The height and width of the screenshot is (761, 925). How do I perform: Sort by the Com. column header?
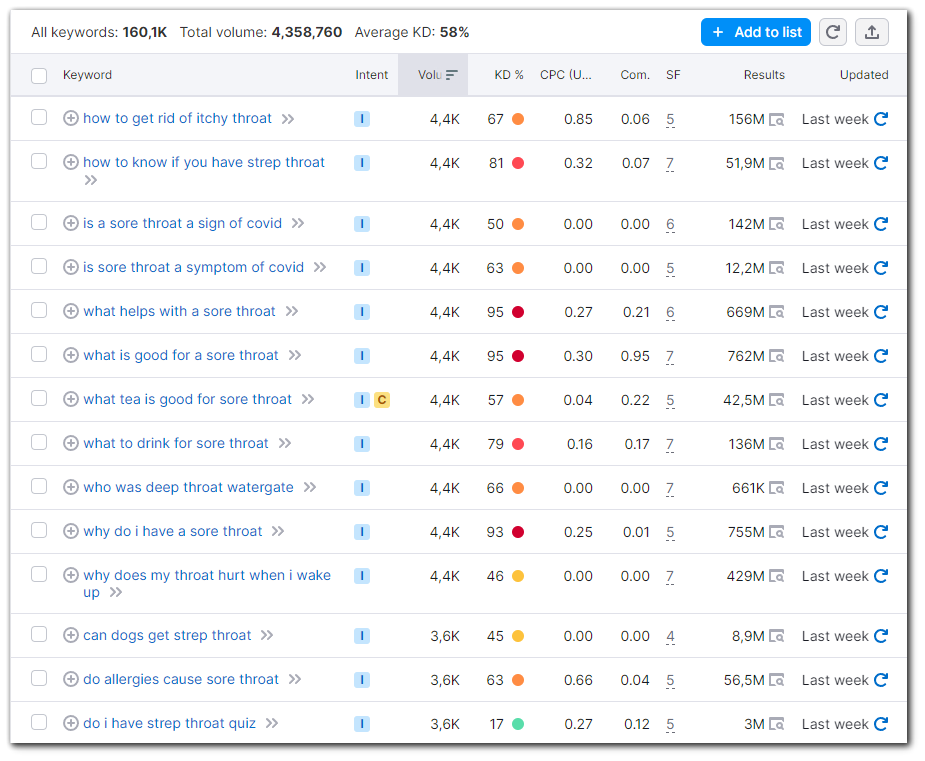point(635,75)
